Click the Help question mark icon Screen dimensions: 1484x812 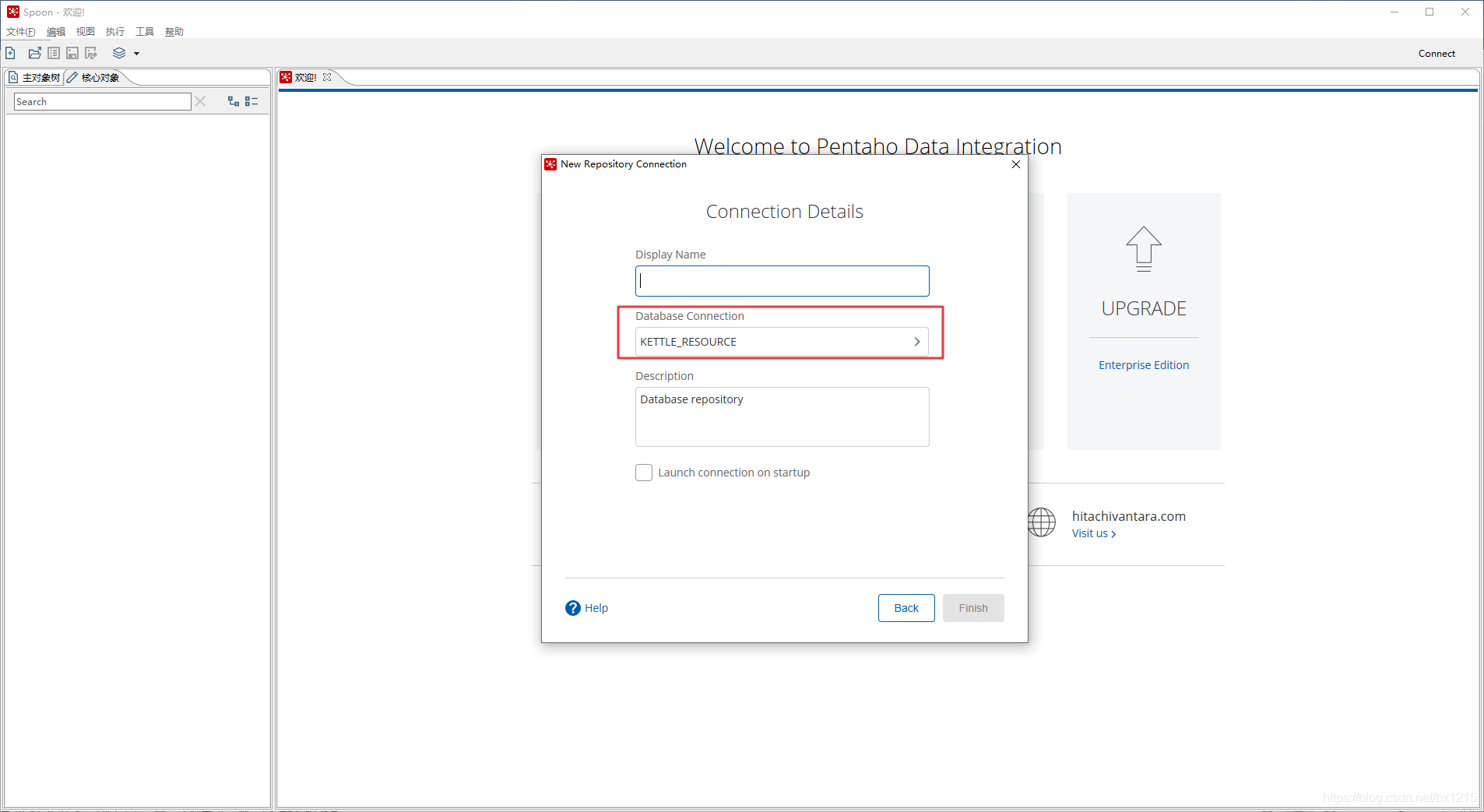[573, 608]
